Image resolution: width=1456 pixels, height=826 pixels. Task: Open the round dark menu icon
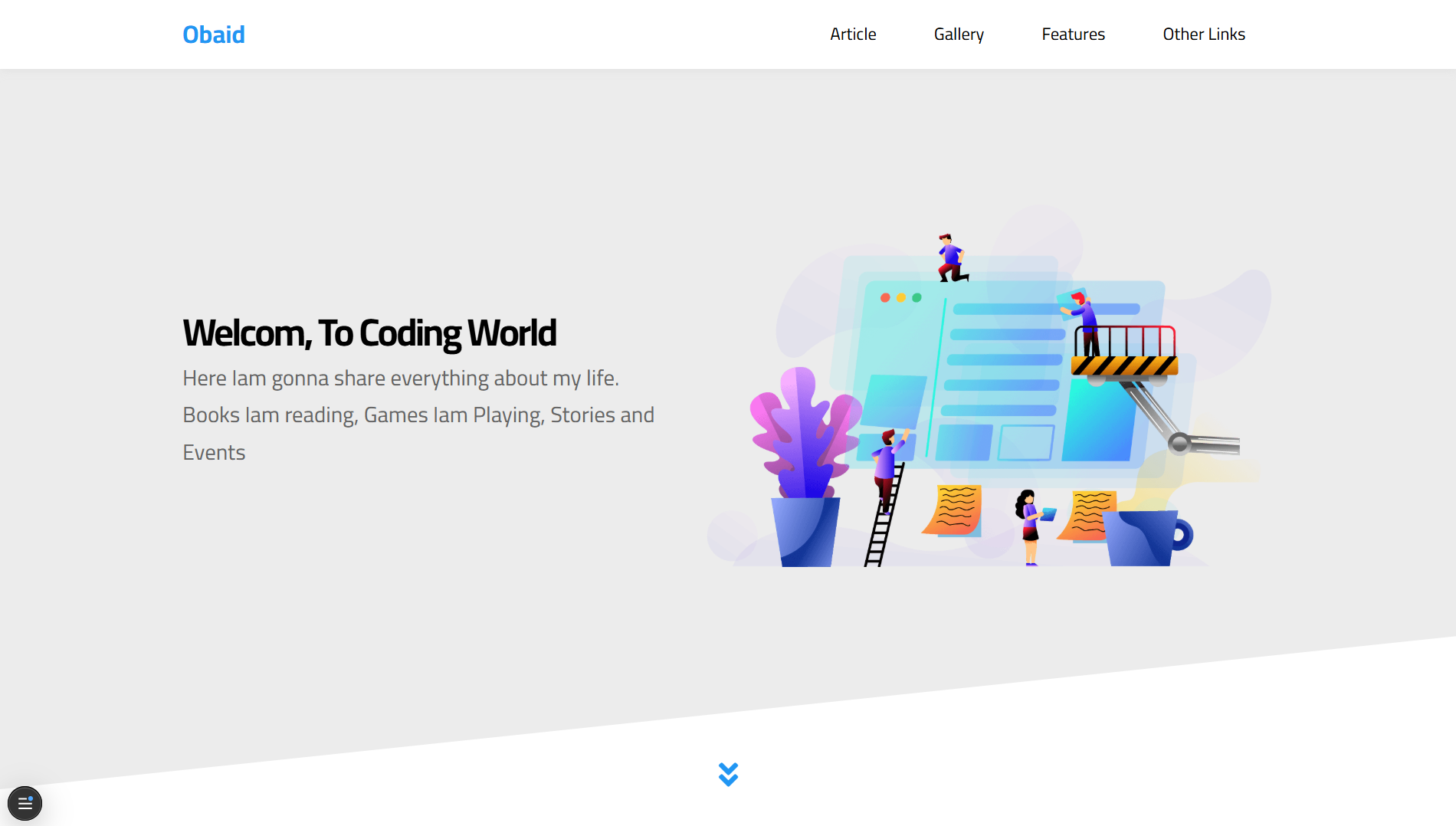[x=25, y=803]
